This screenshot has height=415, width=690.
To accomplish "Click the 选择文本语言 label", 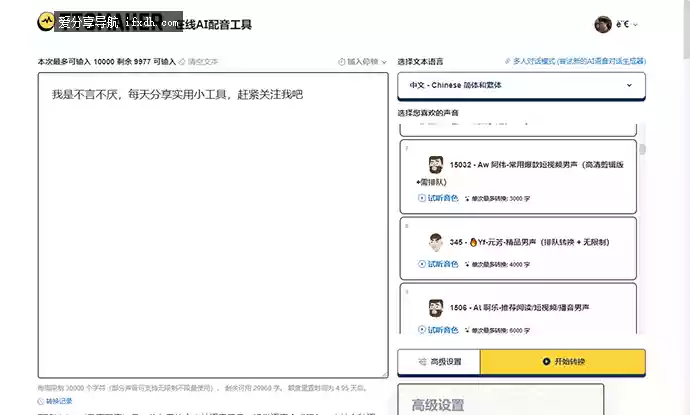I will [x=420, y=62].
